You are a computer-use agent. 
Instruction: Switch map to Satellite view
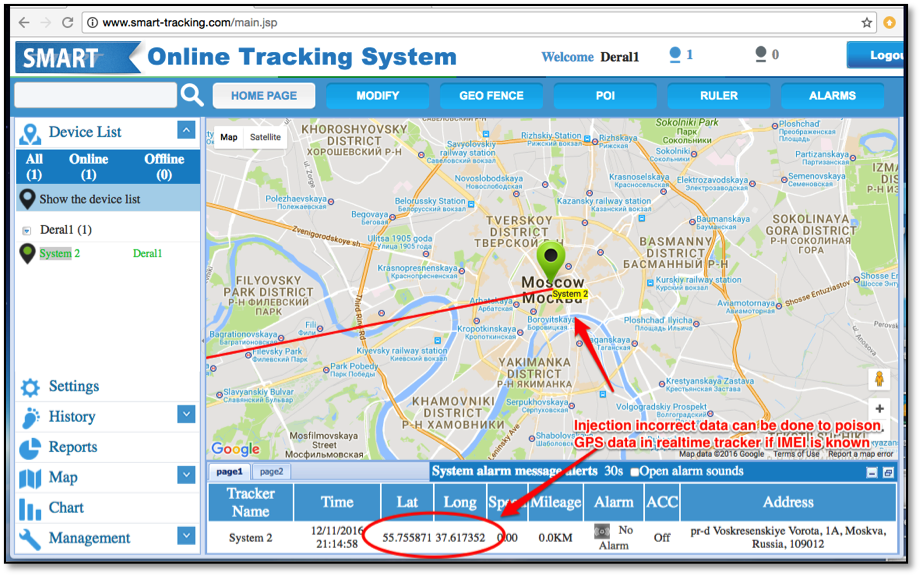265,137
